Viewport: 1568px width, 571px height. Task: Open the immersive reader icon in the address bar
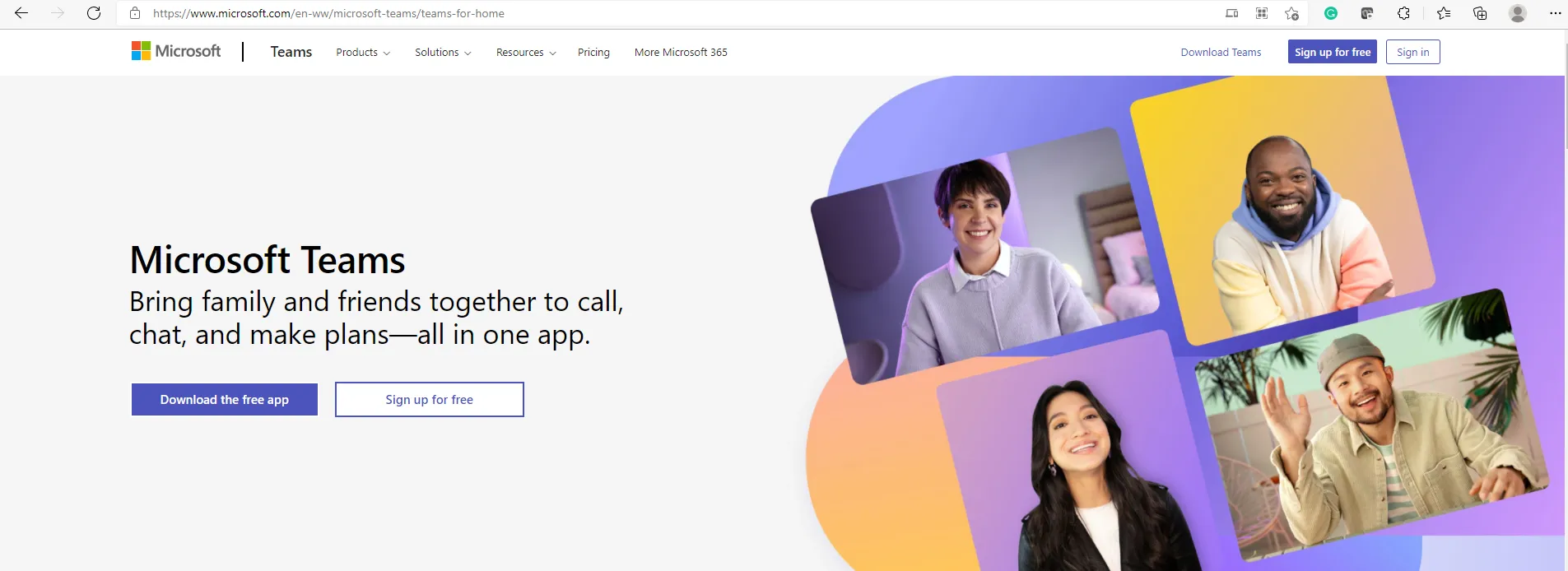click(x=1231, y=13)
